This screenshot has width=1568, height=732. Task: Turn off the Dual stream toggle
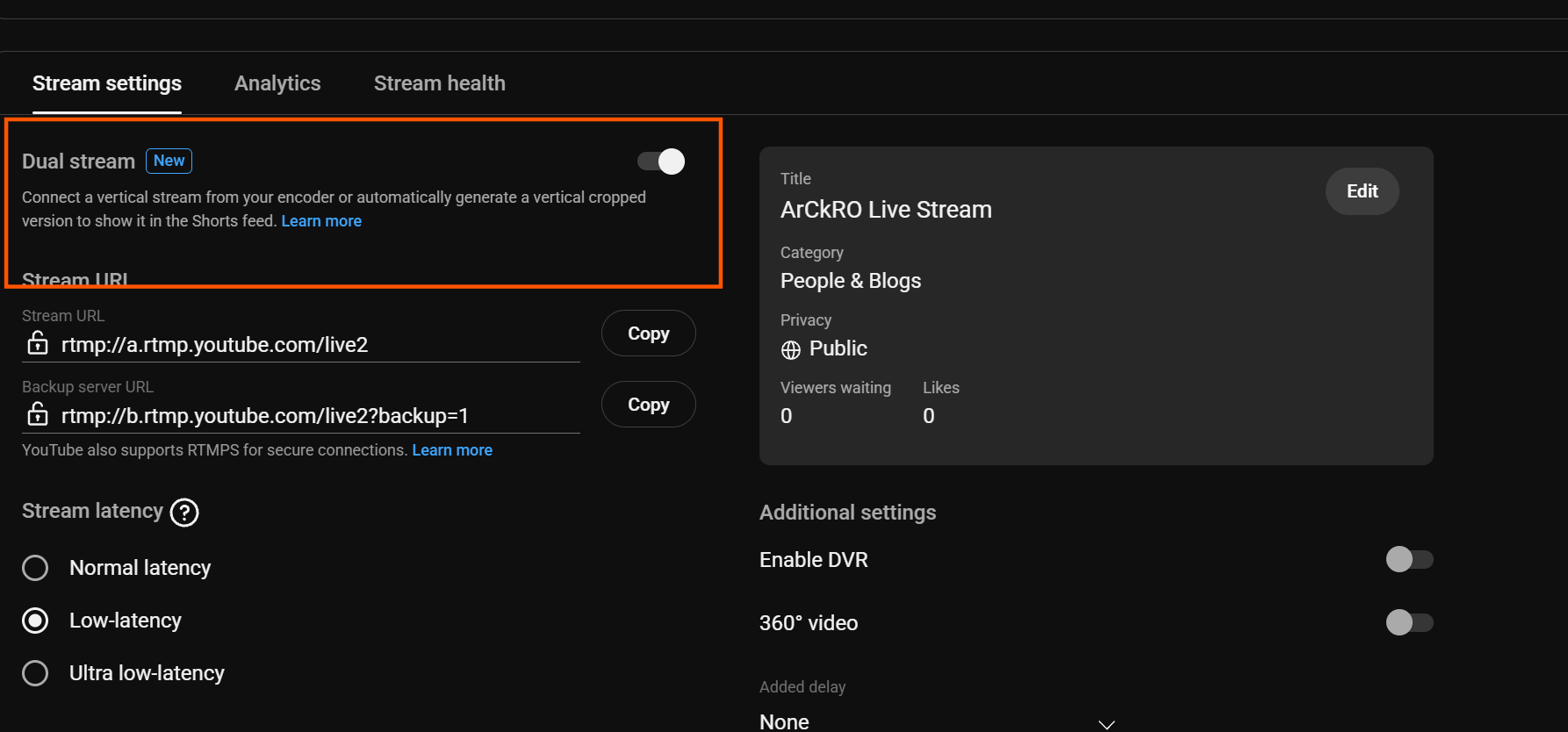(x=661, y=161)
